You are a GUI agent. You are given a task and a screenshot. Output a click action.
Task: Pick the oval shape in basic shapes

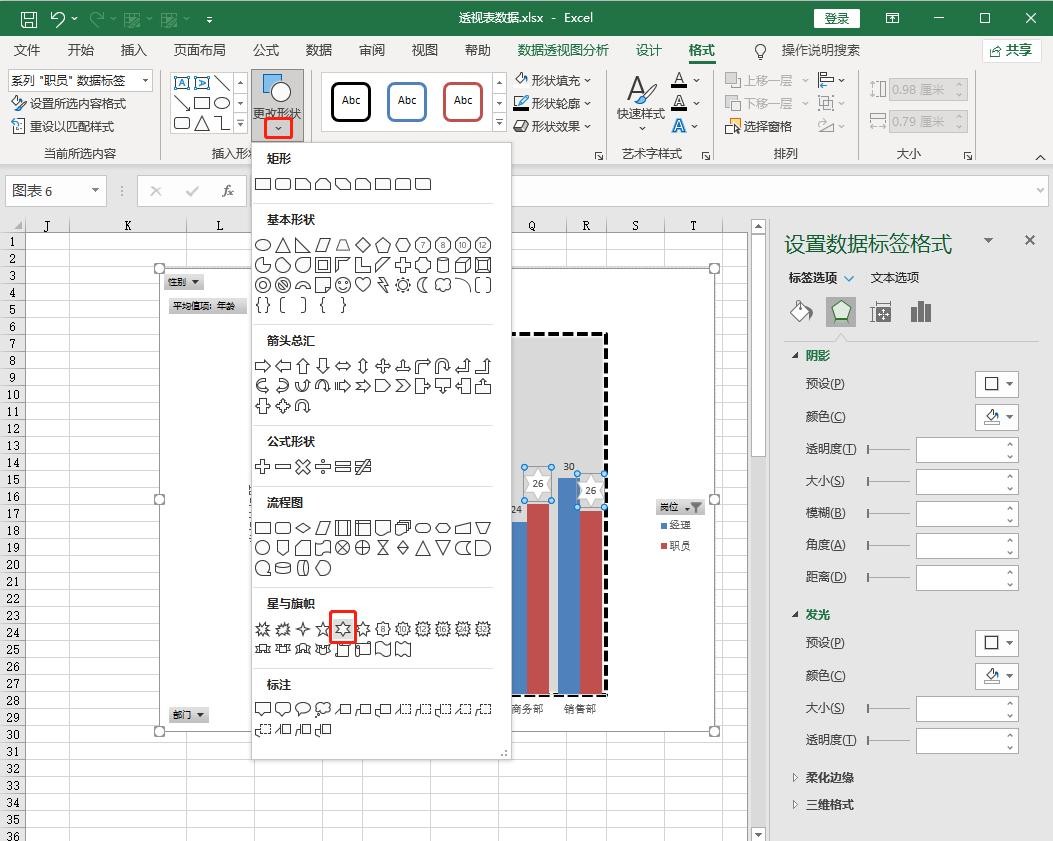(x=263, y=245)
